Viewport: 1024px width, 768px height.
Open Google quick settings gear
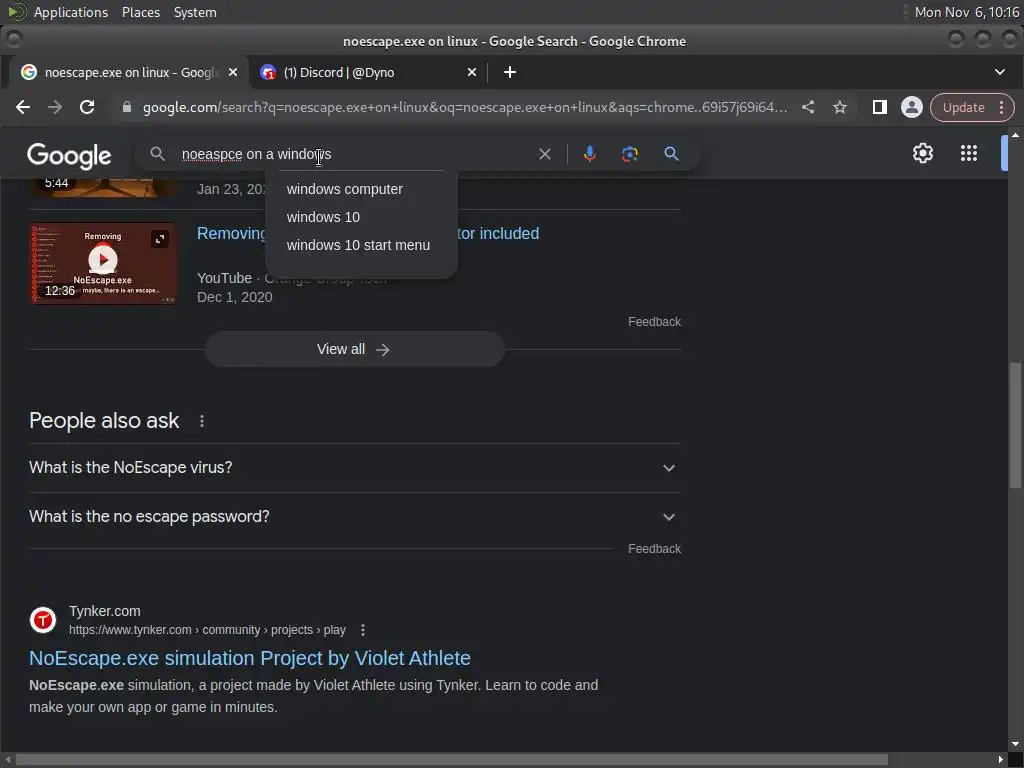[x=923, y=153]
